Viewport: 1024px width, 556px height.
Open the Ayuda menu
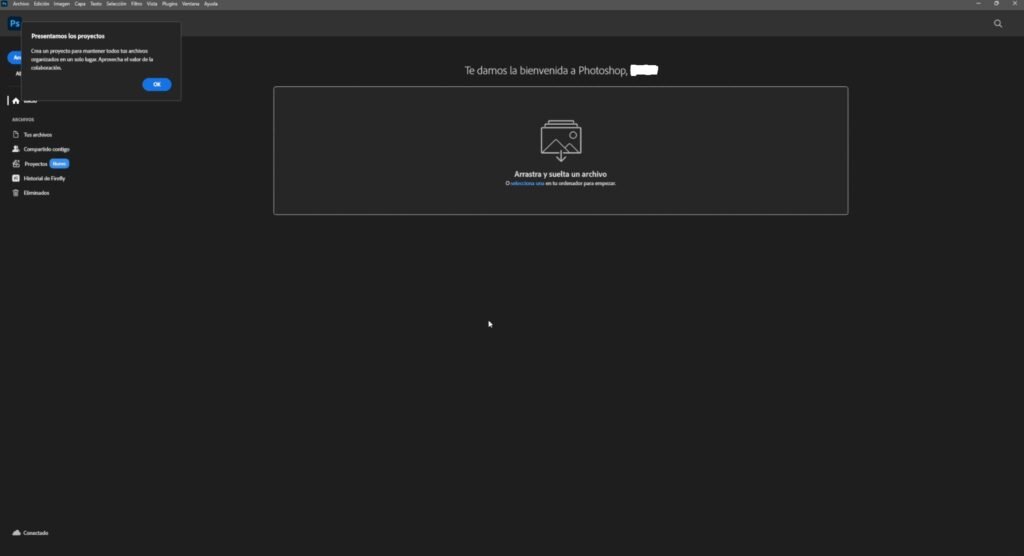coord(211,4)
